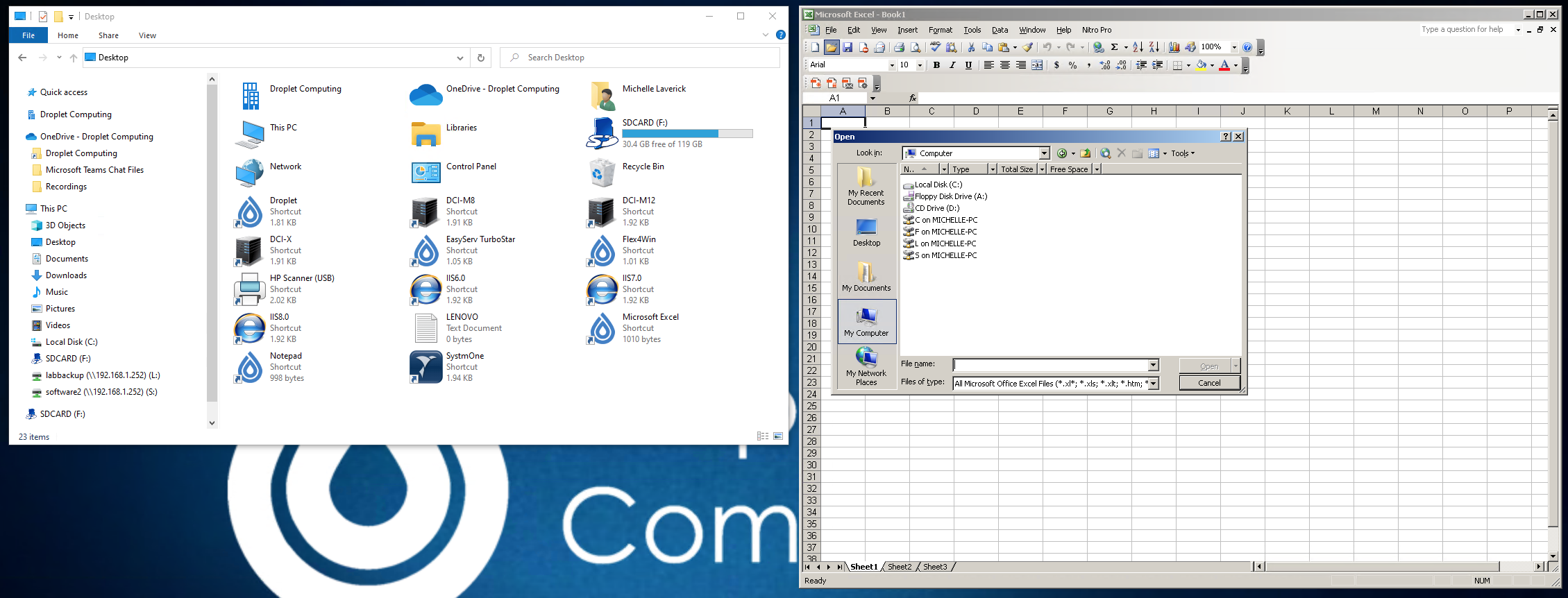Screen dimensions: 1568x598
Task: Click the Save icon in Excel toolbar
Action: click(x=848, y=47)
